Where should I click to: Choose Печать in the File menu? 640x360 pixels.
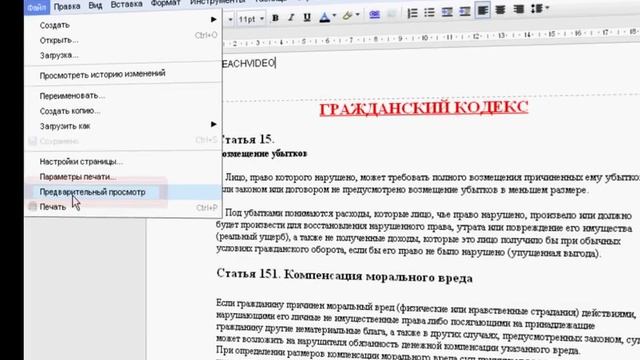pyautogui.click(x=53, y=207)
